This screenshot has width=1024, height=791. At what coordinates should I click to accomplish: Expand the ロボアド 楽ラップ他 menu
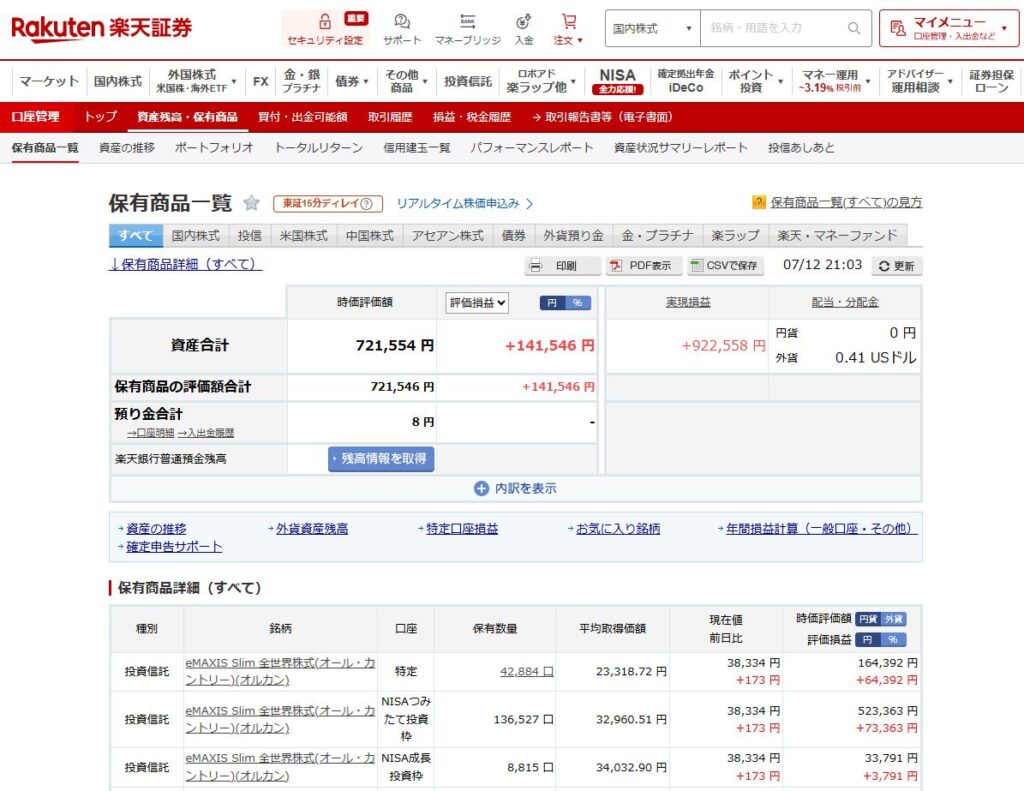(541, 81)
